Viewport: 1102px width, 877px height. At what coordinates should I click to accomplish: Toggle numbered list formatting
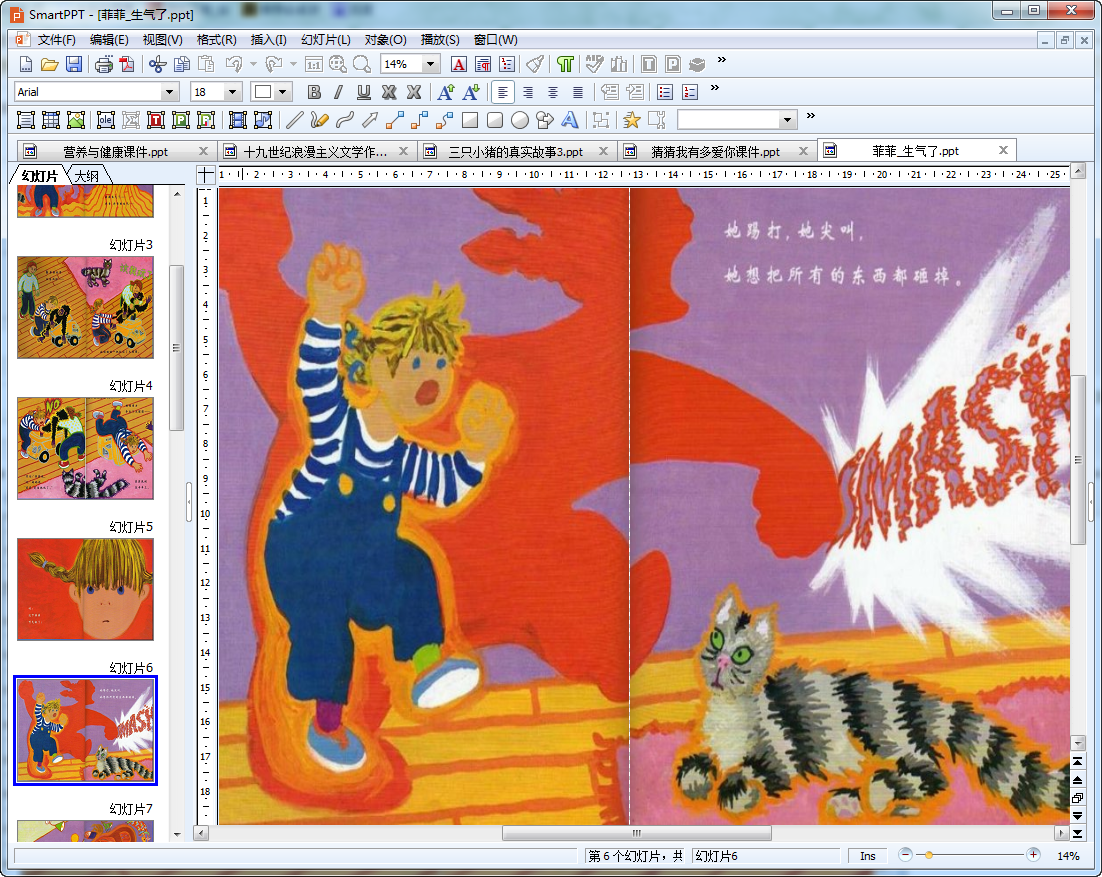click(x=690, y=92)
